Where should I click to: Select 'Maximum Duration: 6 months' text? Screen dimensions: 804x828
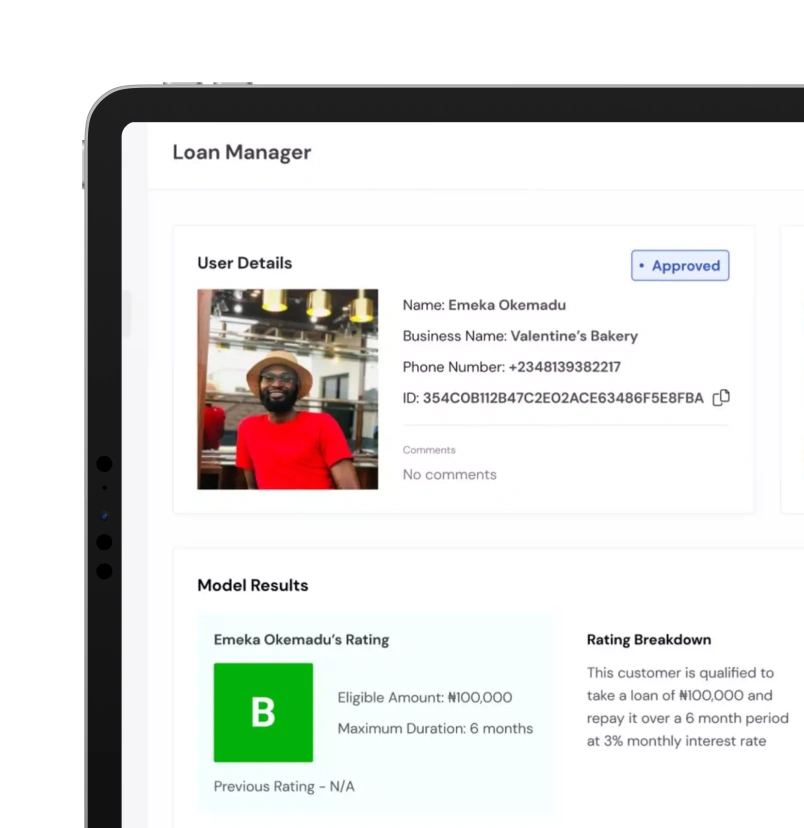[x=436, y=728]
